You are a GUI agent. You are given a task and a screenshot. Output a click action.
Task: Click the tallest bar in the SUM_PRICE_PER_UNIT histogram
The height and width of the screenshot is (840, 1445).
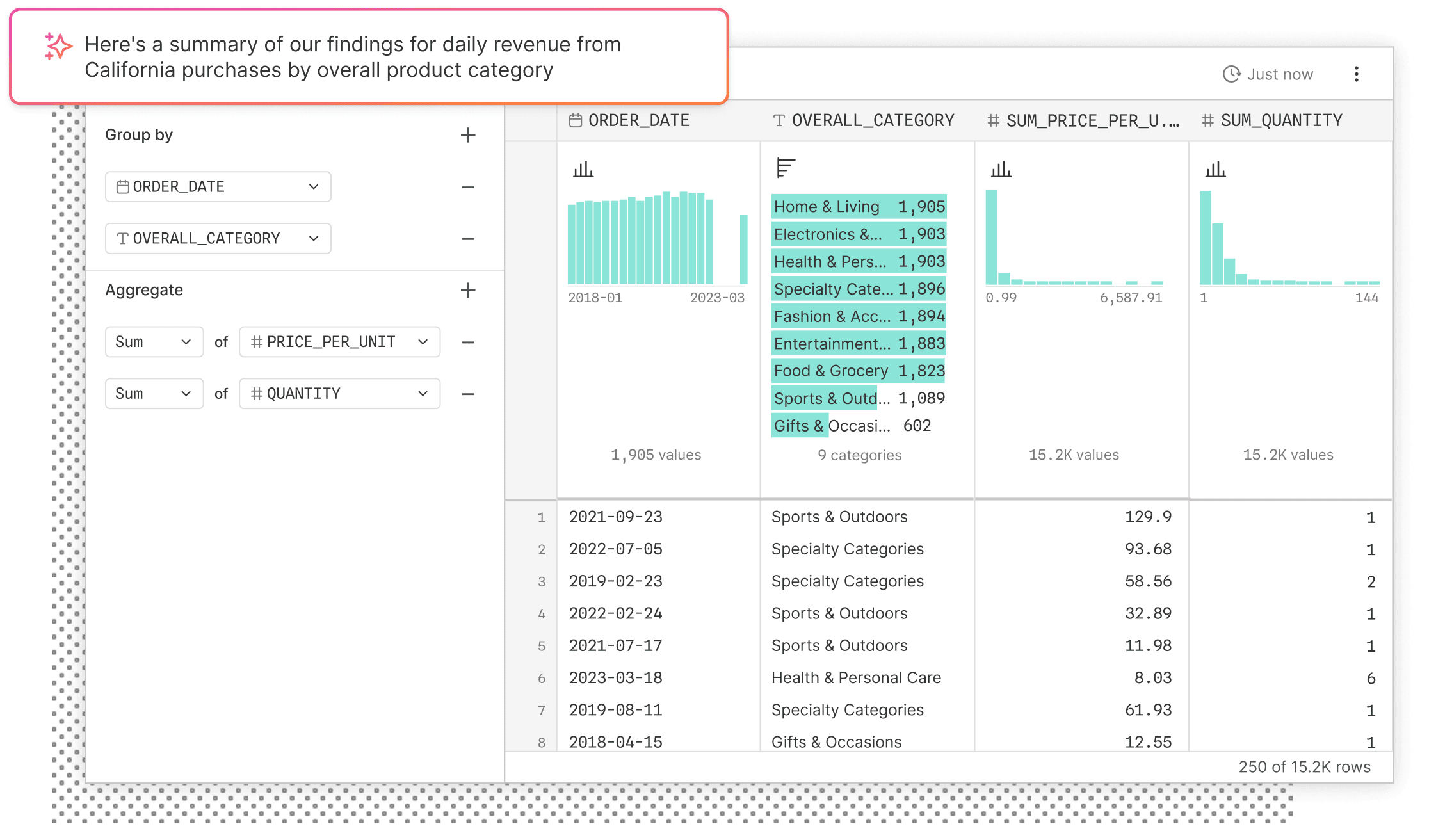tap(992, 237)
